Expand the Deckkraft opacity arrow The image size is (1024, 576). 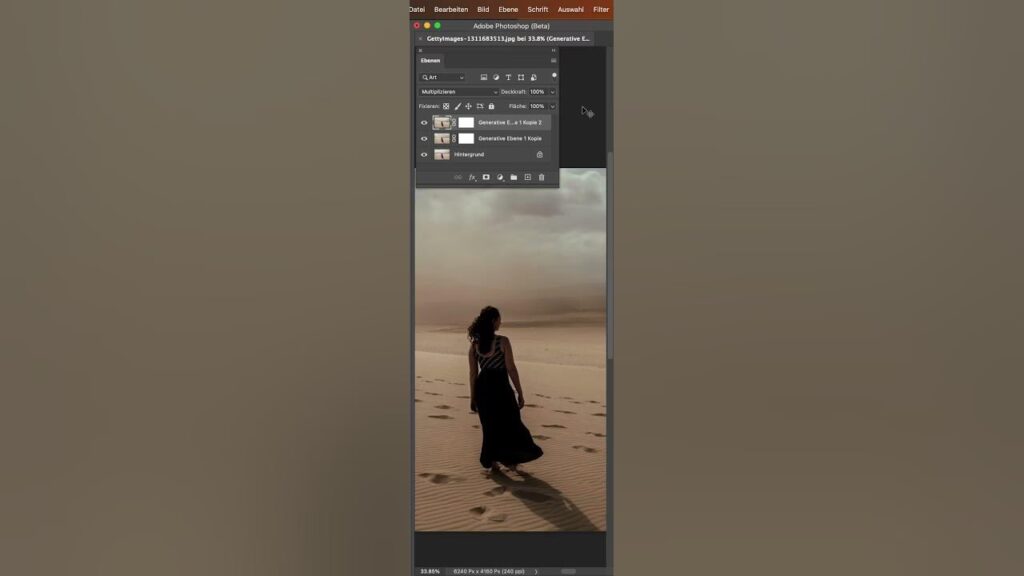click(x=552, y=92)
